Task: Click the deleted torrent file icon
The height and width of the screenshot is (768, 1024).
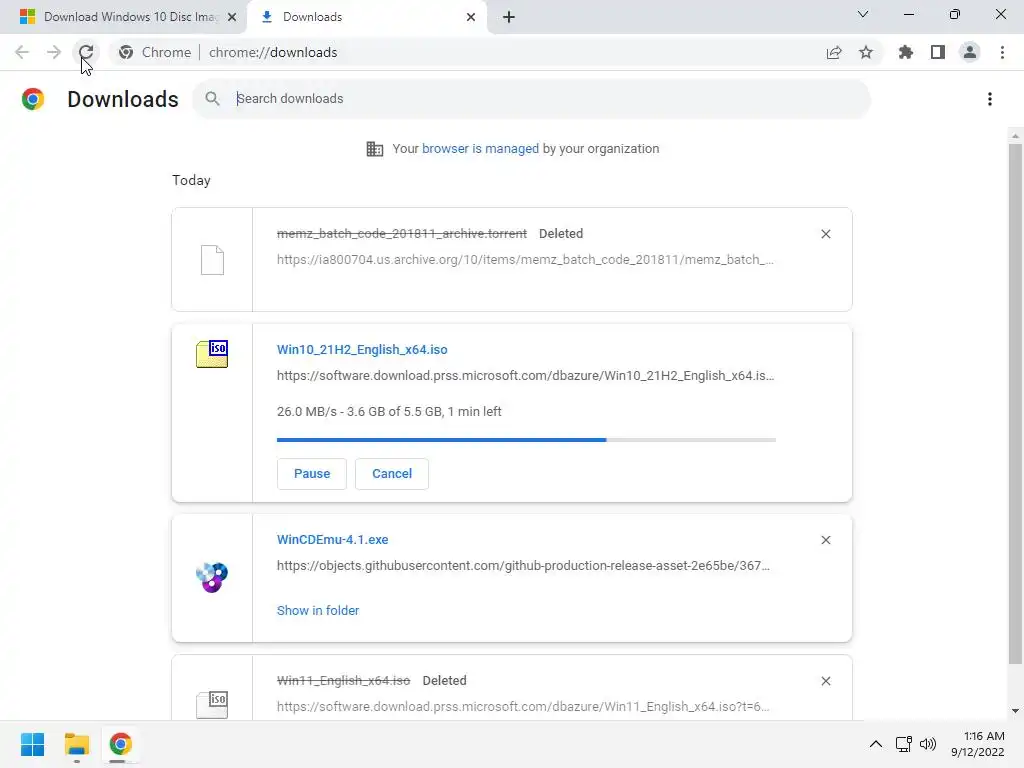Action: coord(212,260)
